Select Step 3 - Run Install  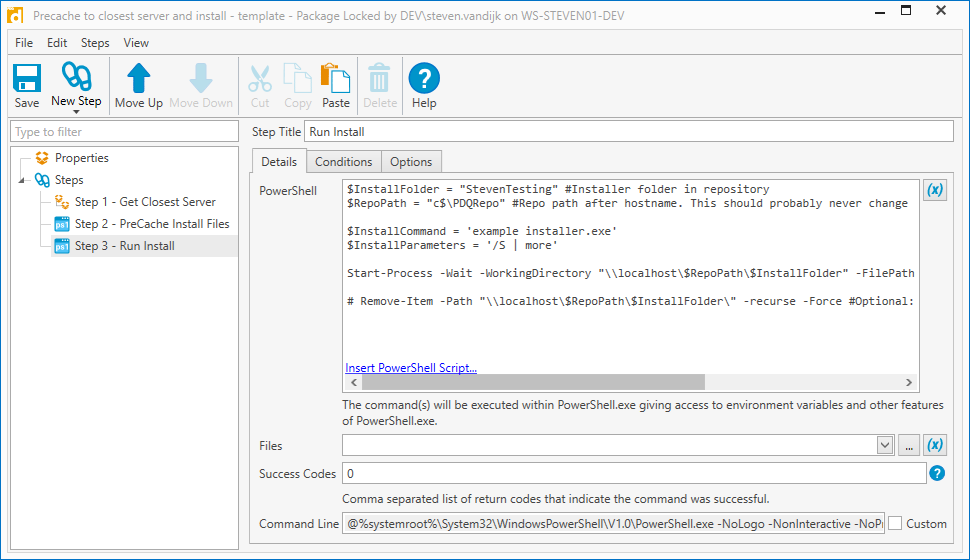[125, 246]
